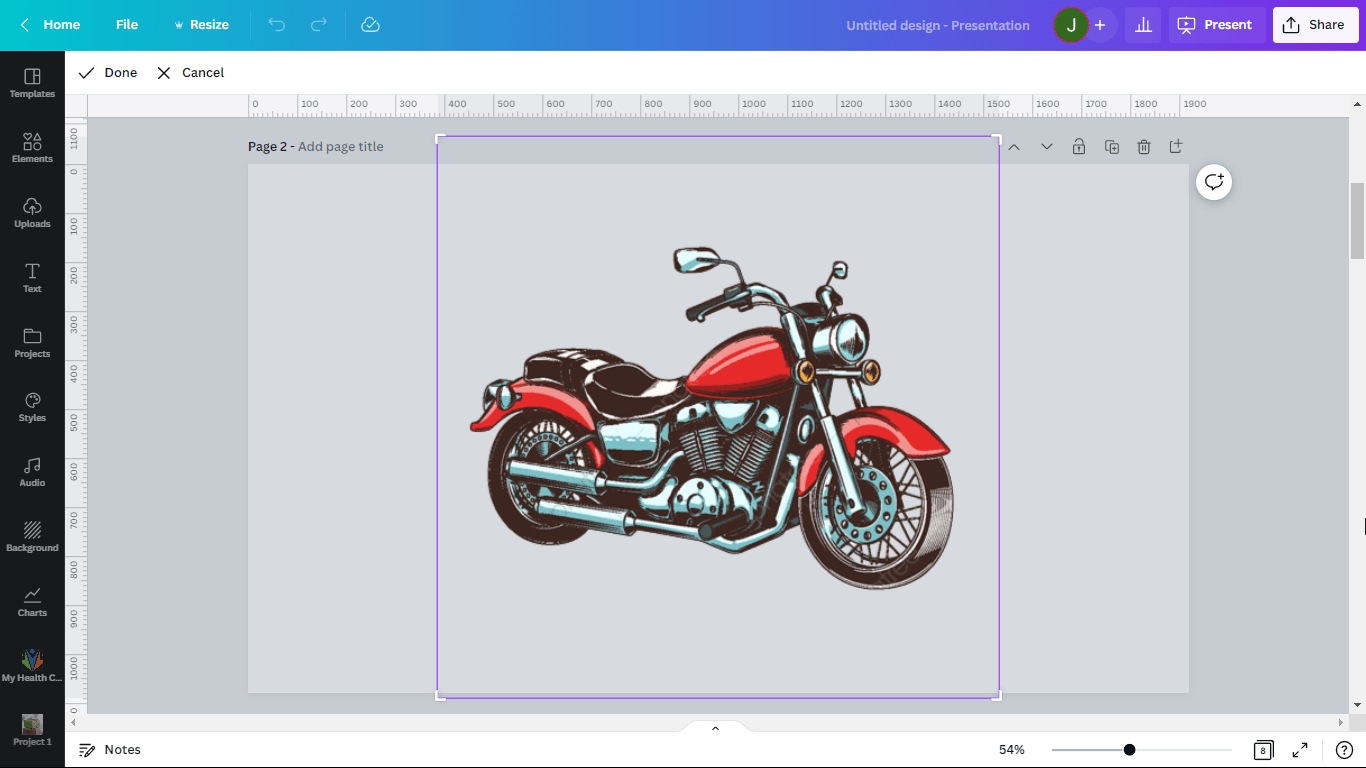Open the Elements panel
This screenshot has height=768, width=1366.
pos(32,148)
